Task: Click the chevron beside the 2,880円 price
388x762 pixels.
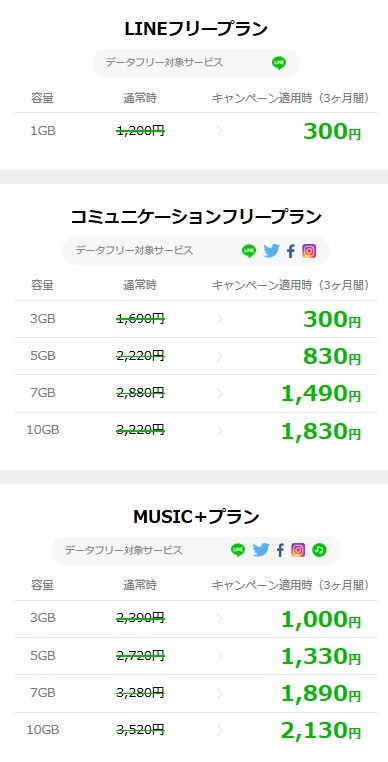Action: [x=220, y=393]
